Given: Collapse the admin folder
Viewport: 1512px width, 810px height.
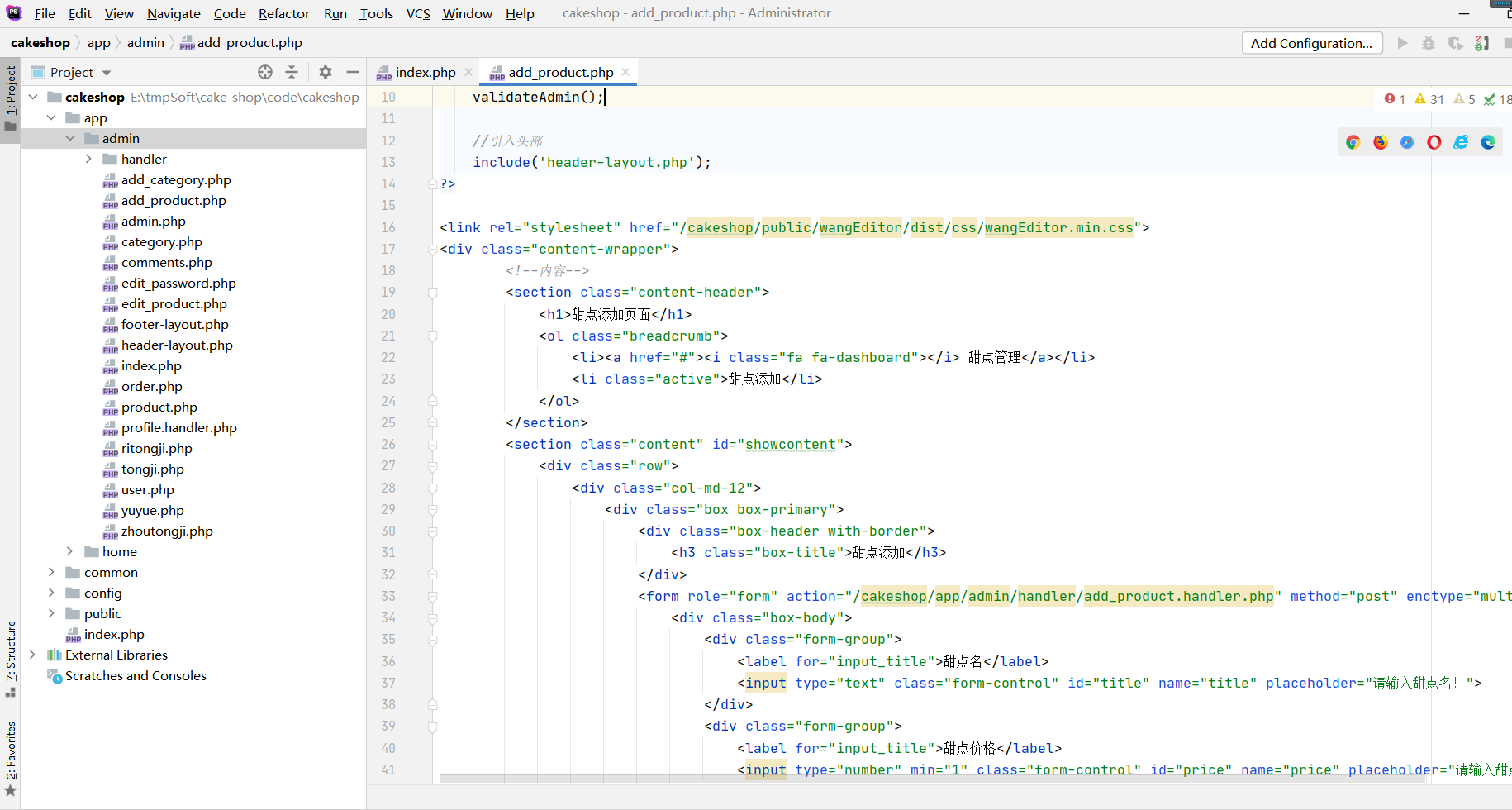Looking at the screenshot, I should [x=70, y=138].
